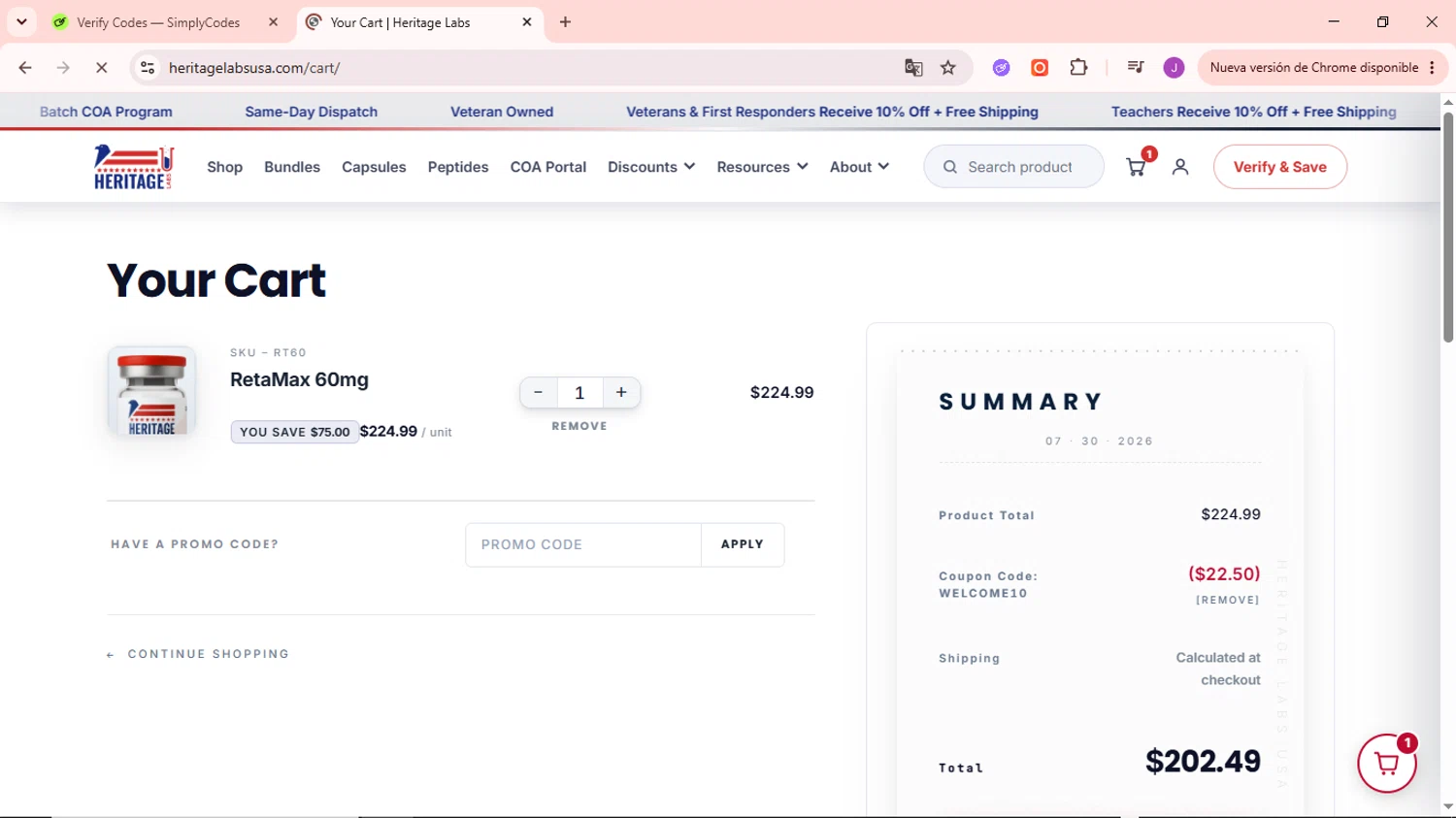Open the header cart icon

coord(1136,167)
